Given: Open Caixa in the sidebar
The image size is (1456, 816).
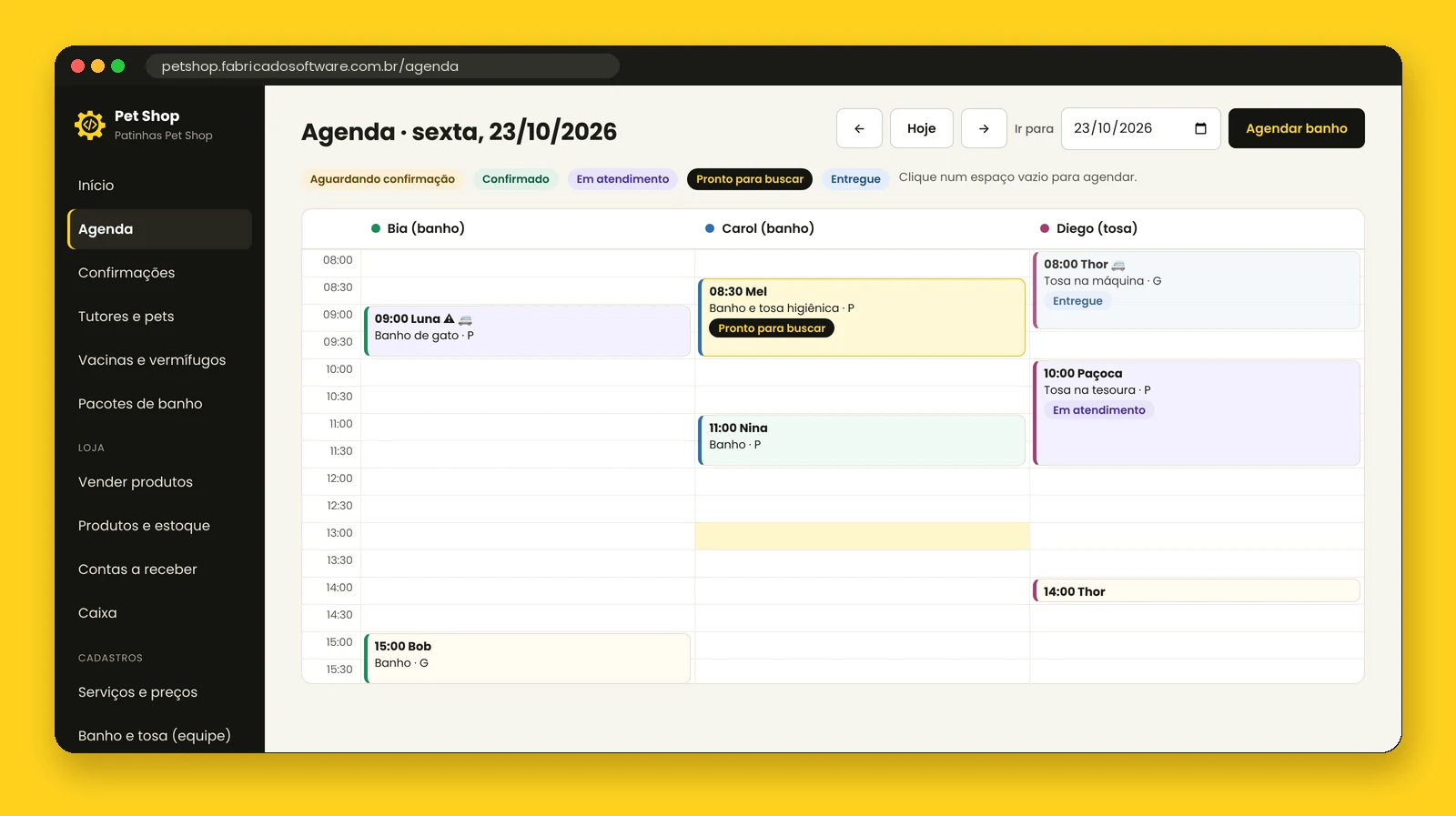Looking at the screenshot, I should (159, 613).
